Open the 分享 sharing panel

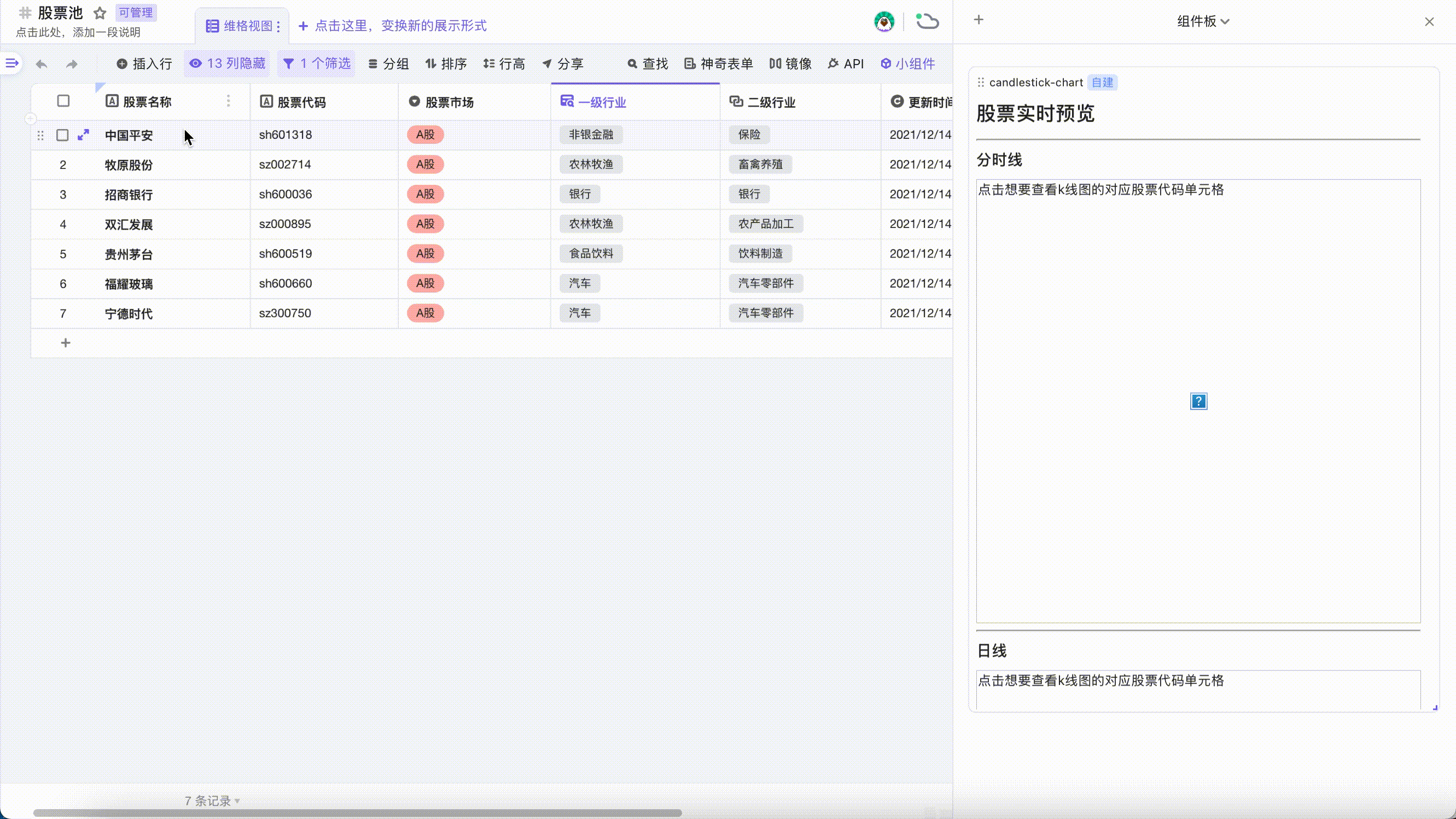click(x=563, y=64)
